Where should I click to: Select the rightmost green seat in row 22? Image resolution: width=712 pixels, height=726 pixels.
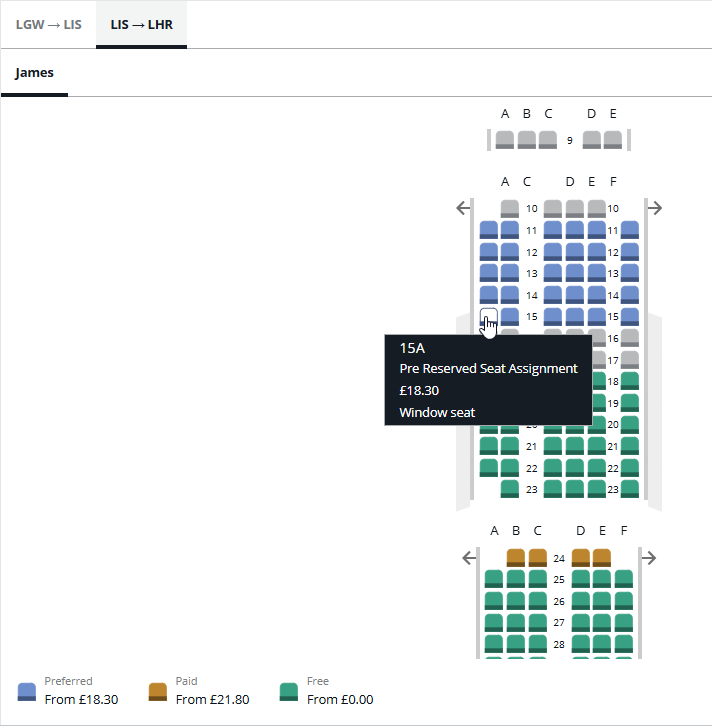tap(630, 467)
